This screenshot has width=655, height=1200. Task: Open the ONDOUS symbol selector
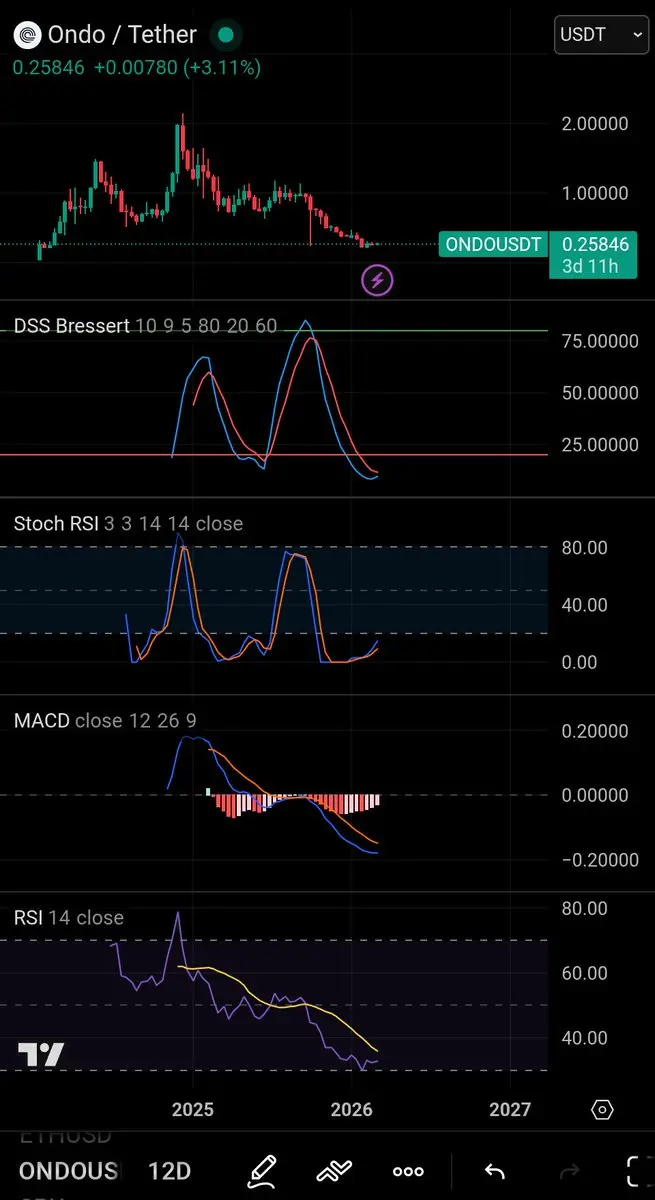tap(69, 1171)
